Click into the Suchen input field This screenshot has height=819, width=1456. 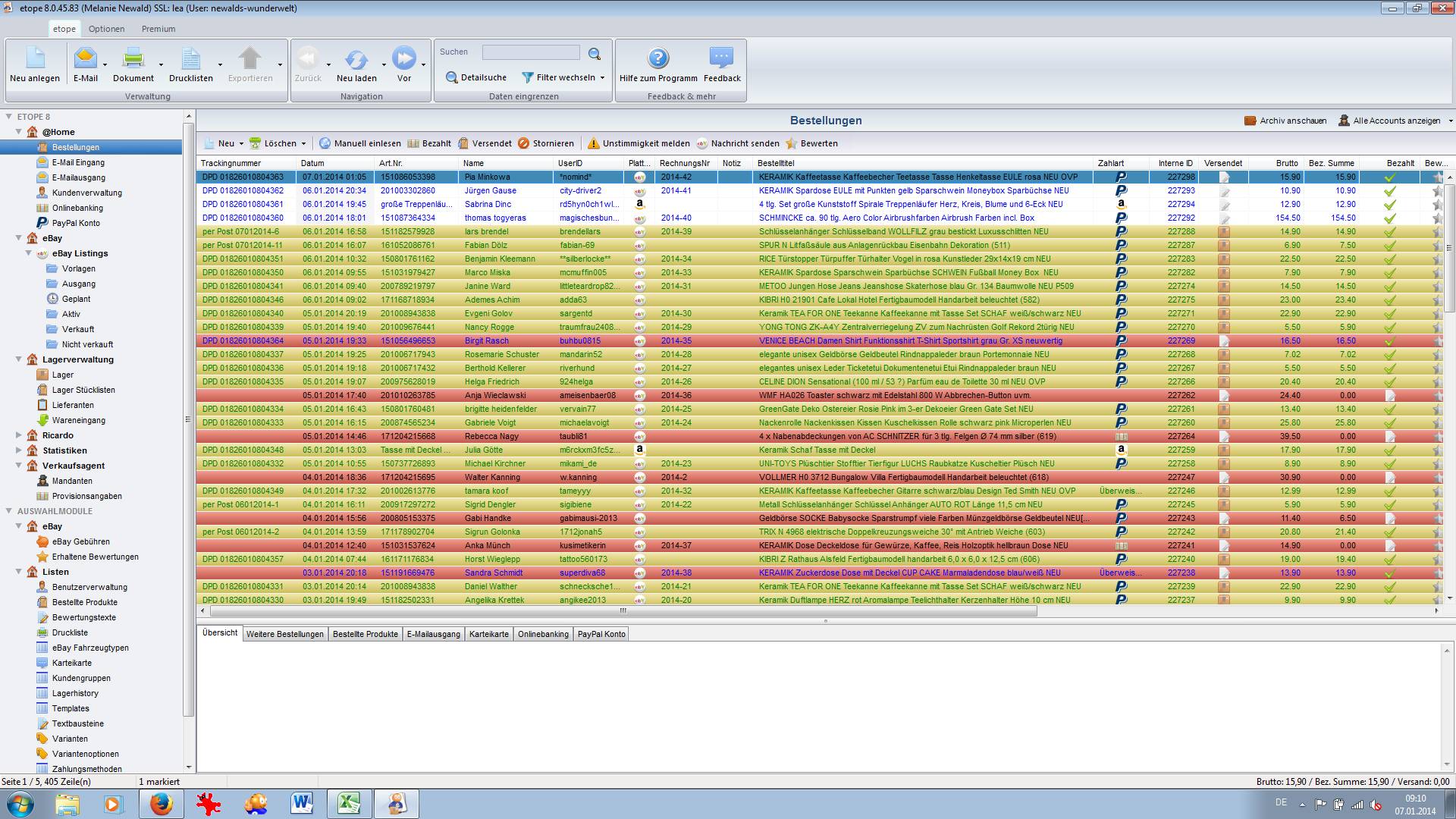click(x=531, y=52)
